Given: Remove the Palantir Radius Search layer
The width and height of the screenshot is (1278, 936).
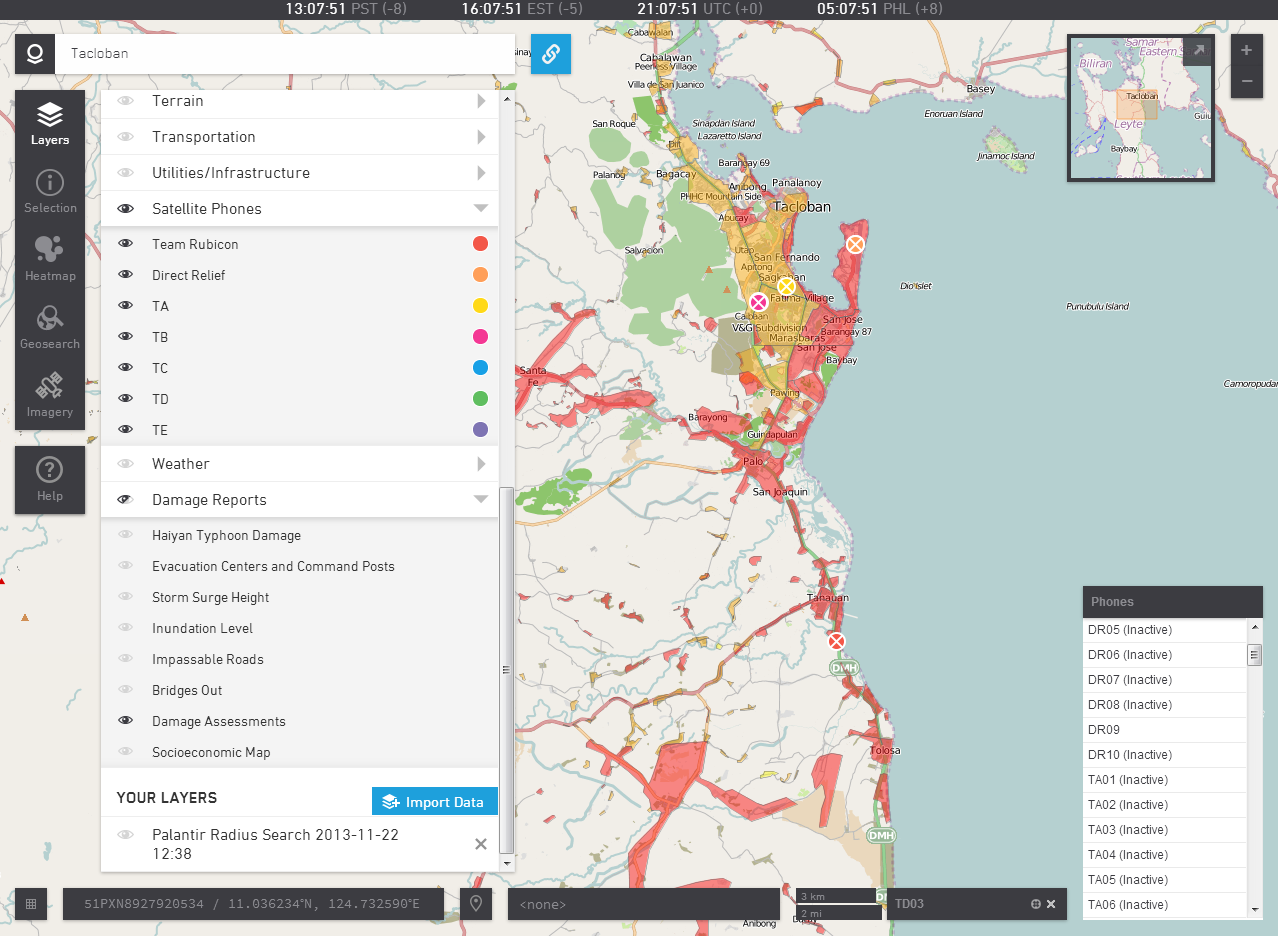Looking at the screenshot, I should click(x=481, y=844).
